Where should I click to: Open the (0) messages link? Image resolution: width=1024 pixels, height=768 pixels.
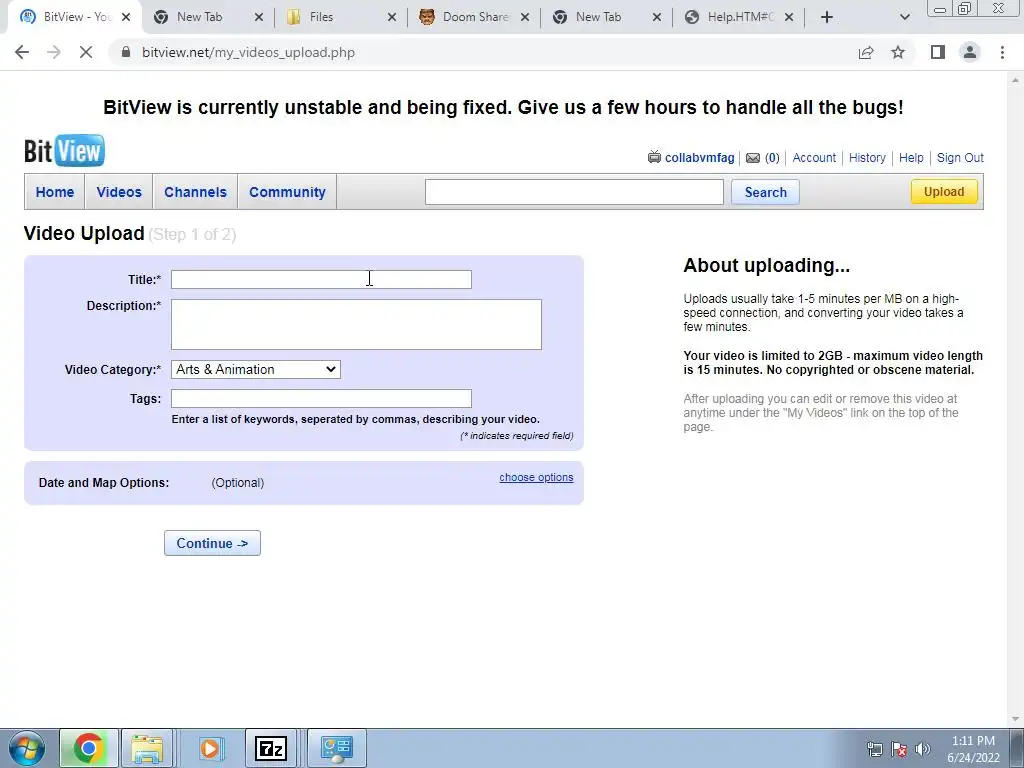(x=772, y=157)
